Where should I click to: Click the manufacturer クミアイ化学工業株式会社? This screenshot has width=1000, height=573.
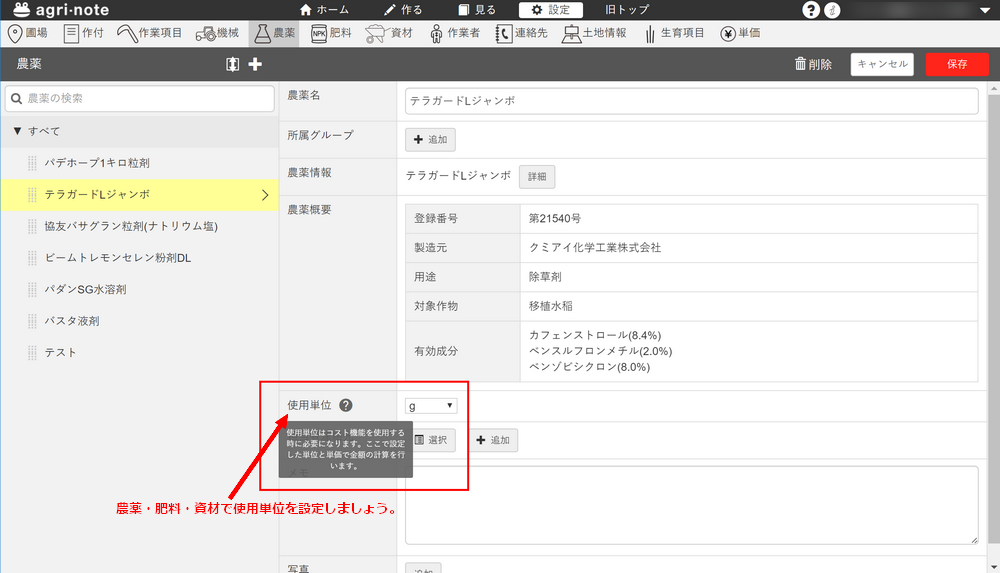595,248
